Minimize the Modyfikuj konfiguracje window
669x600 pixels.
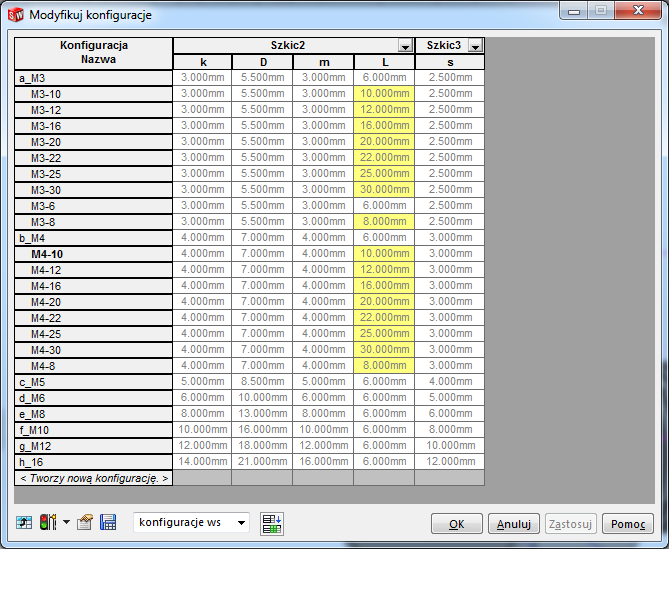[x=574, y=10]
